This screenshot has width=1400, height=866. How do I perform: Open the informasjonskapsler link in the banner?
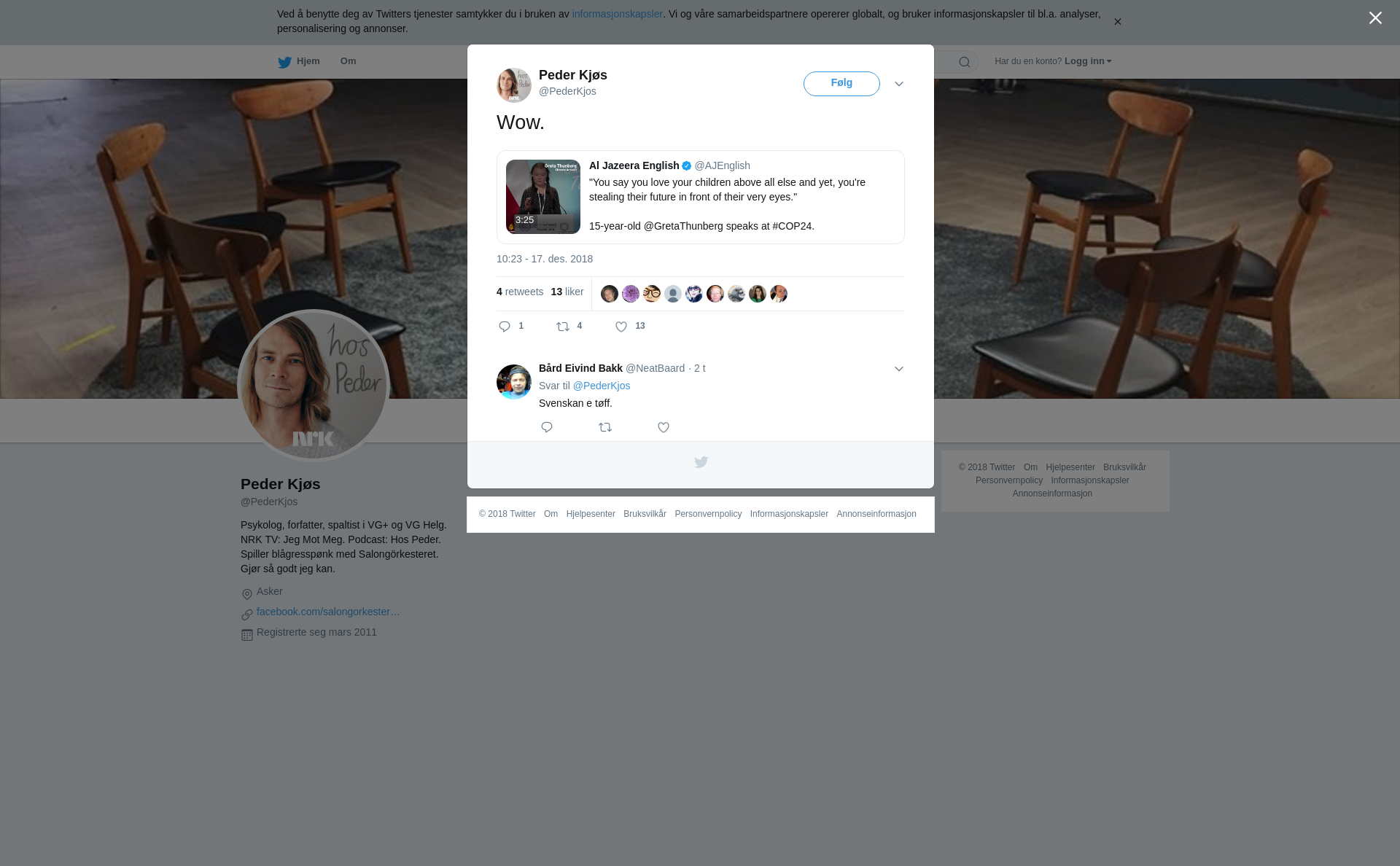(x=617, y=14)
